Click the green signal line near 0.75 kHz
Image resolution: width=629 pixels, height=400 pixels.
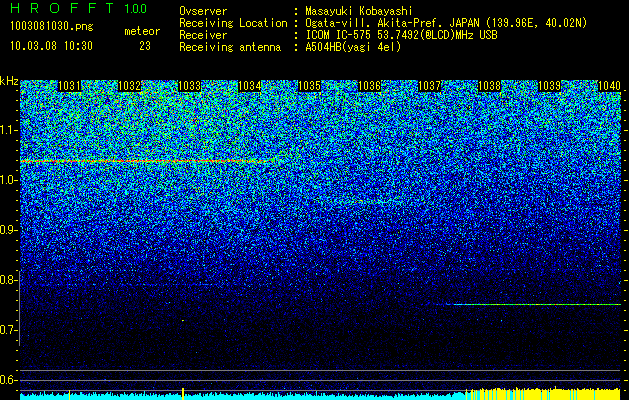[x=534, y=305]
